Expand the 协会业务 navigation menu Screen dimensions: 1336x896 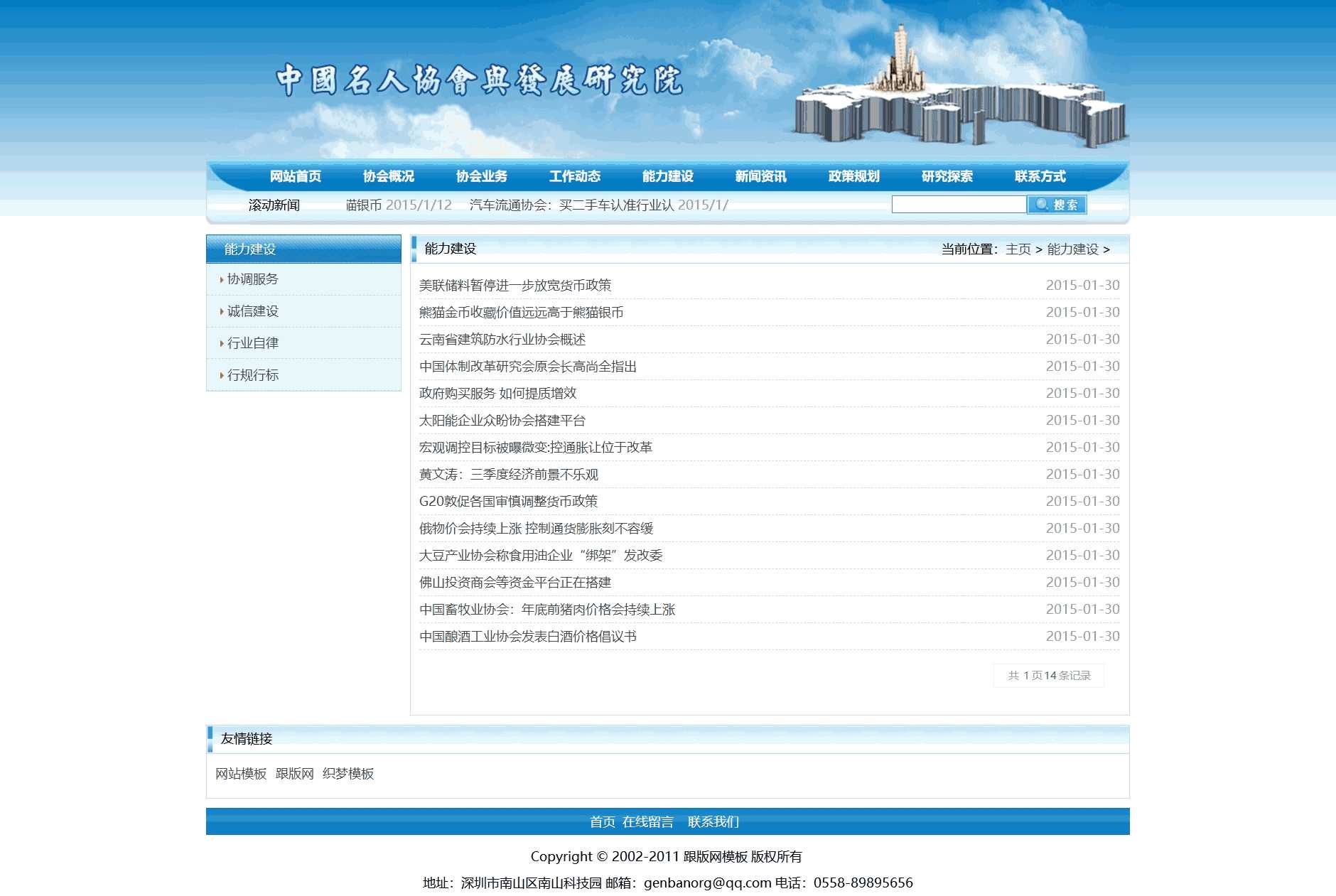(x=481, y=176)
